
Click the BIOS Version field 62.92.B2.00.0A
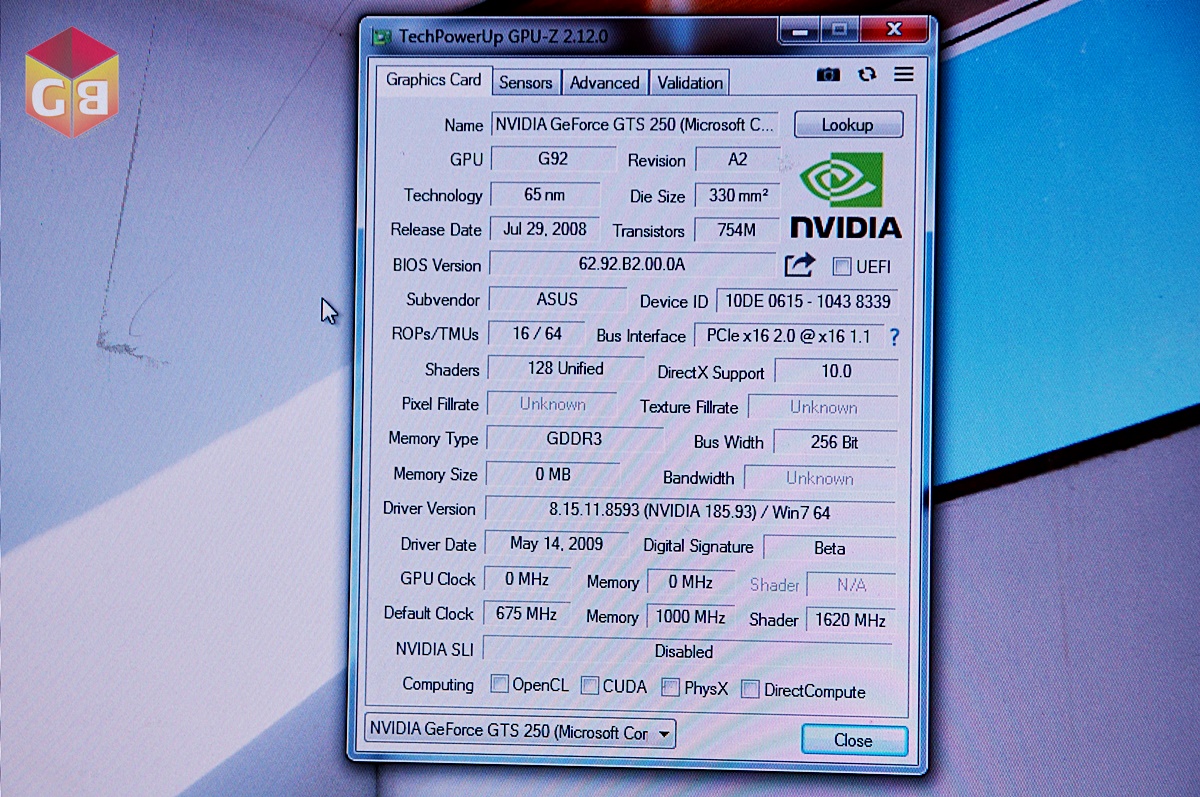[x=632, y=265]
